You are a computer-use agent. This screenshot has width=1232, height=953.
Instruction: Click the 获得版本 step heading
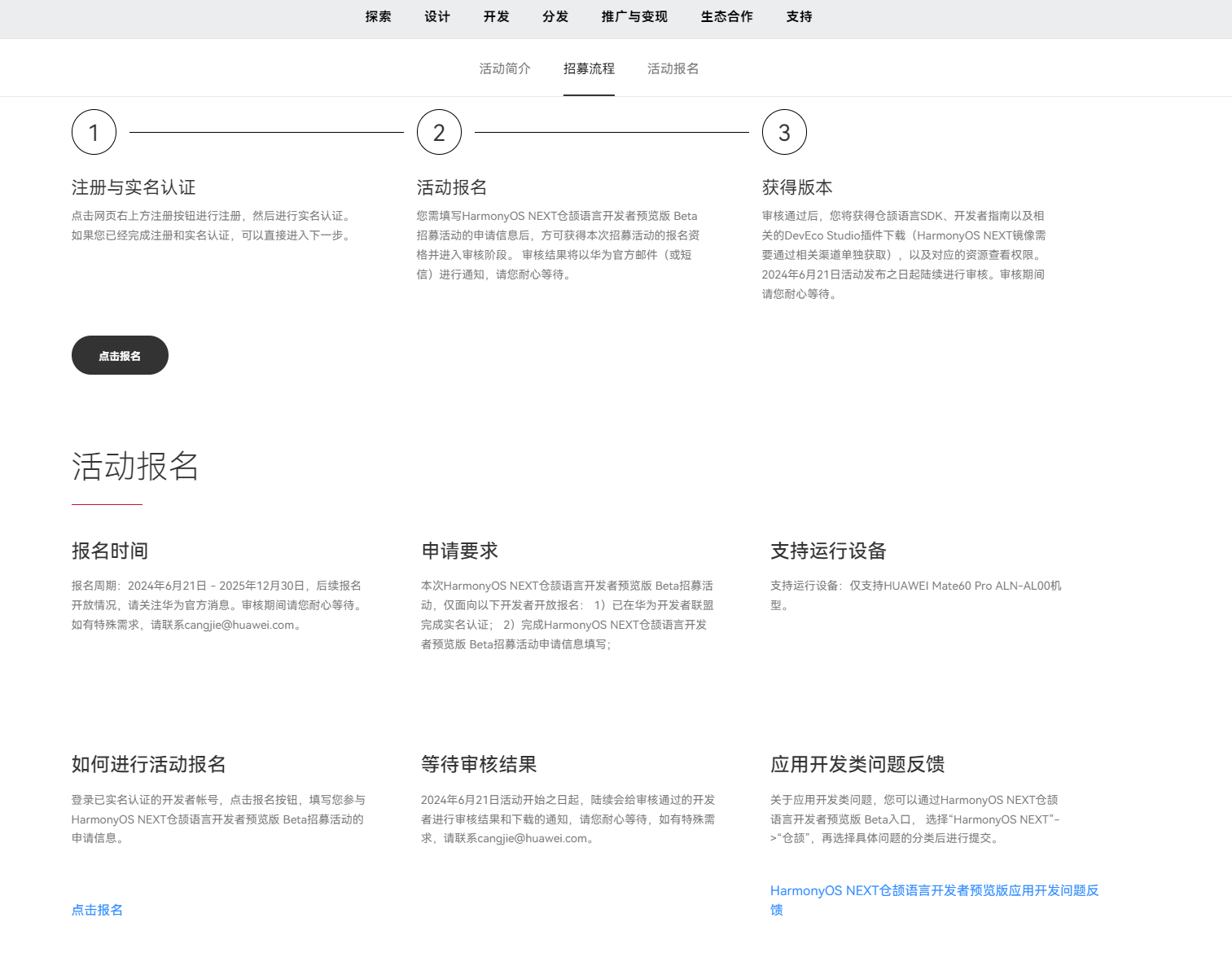(797, 187)
